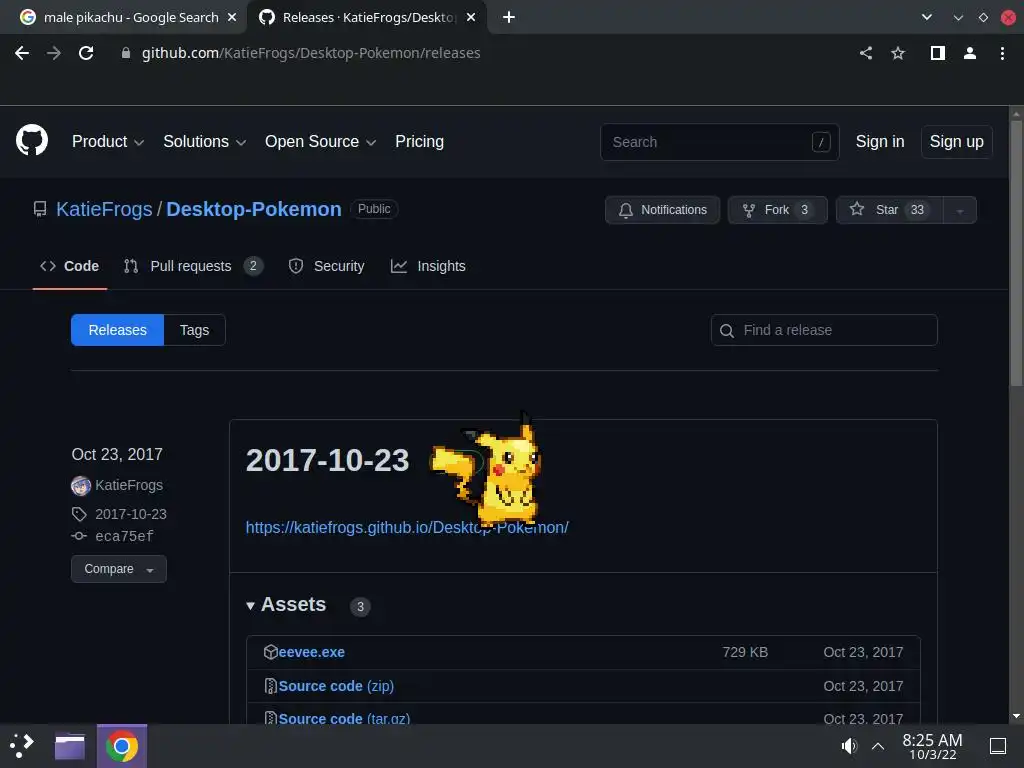Select the Releases button
Screen dimensions: 1024x768
click(118, 330)
